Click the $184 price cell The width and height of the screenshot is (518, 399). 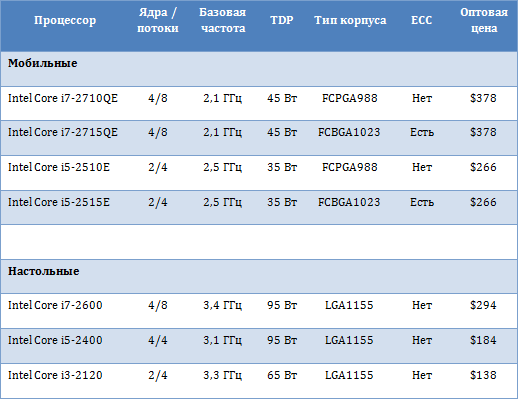[483, 340]
